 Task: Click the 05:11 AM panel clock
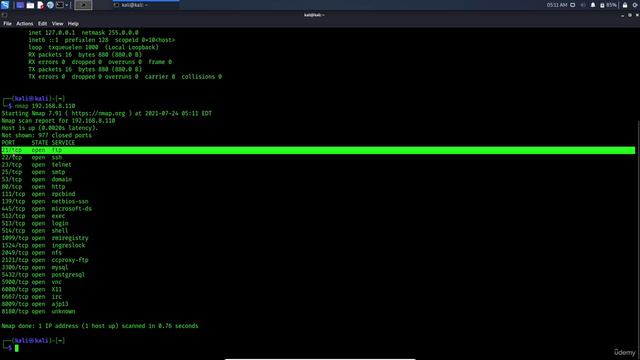pyautogui.click(x=557, y=5)
